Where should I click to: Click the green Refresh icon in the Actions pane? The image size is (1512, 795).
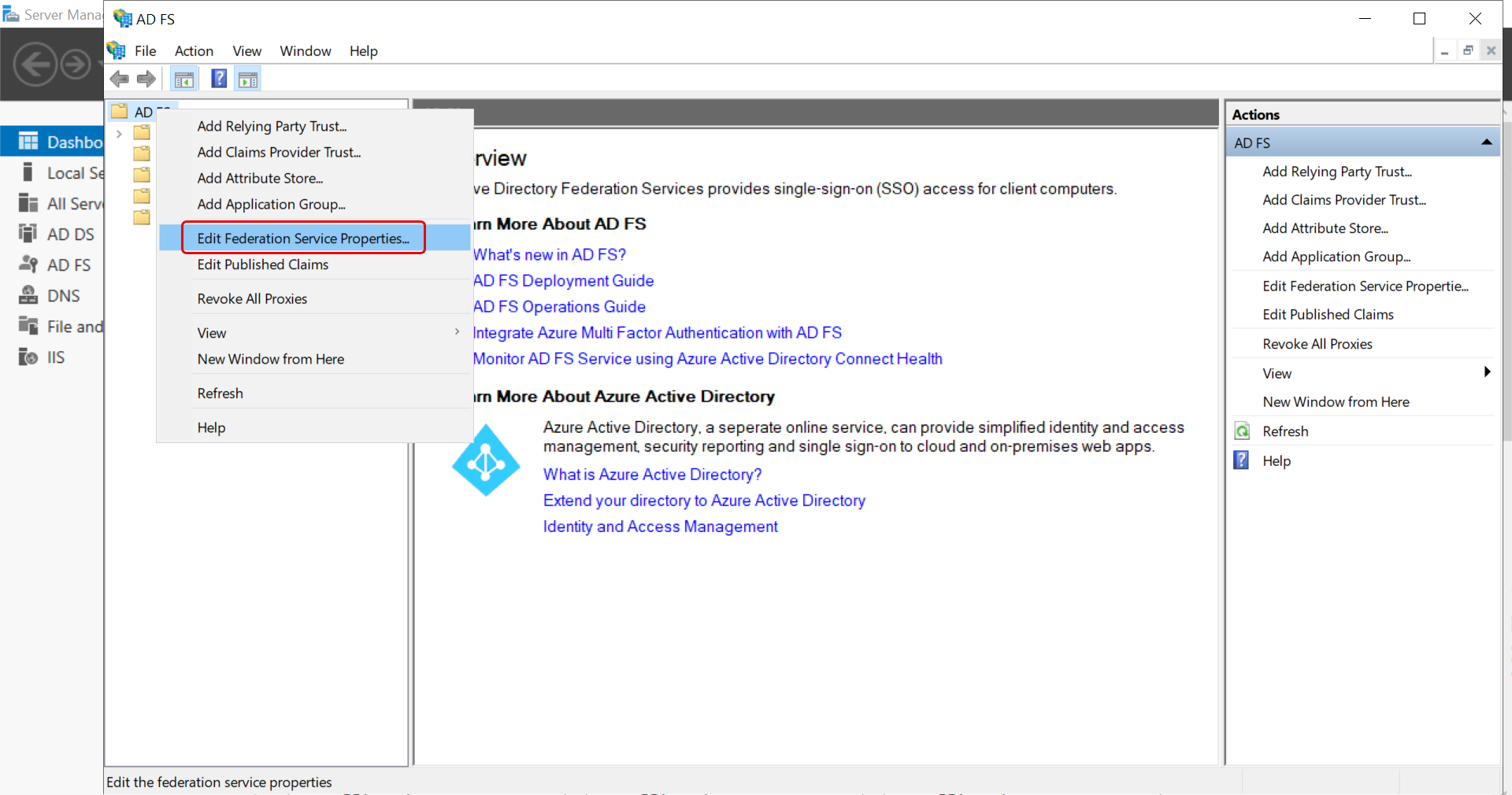point(1242,431)
